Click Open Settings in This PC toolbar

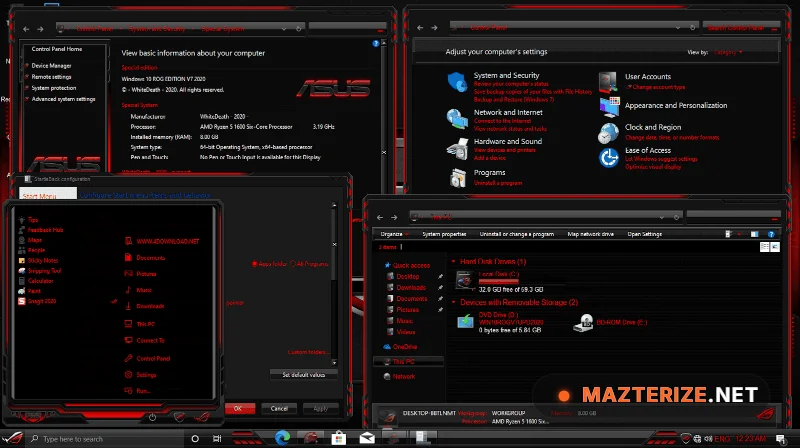(644, 234)
